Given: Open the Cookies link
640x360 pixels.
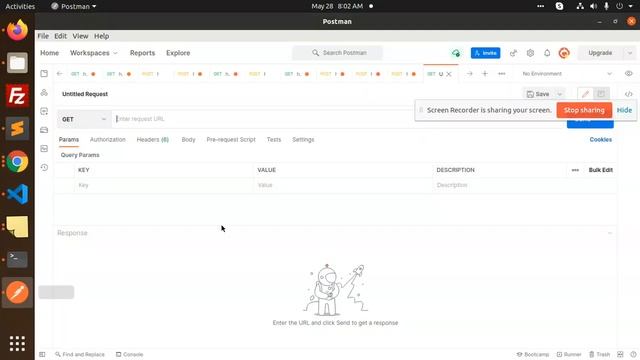Looking at the screenshot, I should point(600,140).
